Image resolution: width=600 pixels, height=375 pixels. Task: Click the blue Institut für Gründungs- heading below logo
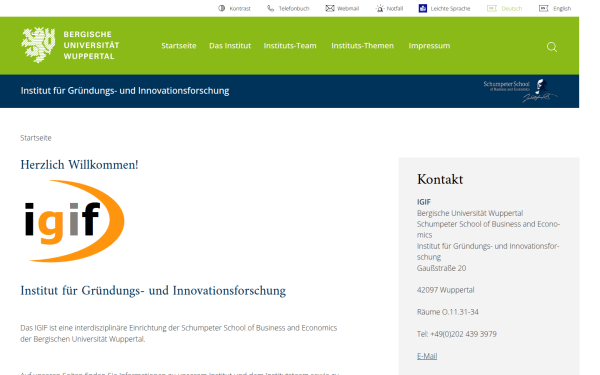click(x=153, y=291)
